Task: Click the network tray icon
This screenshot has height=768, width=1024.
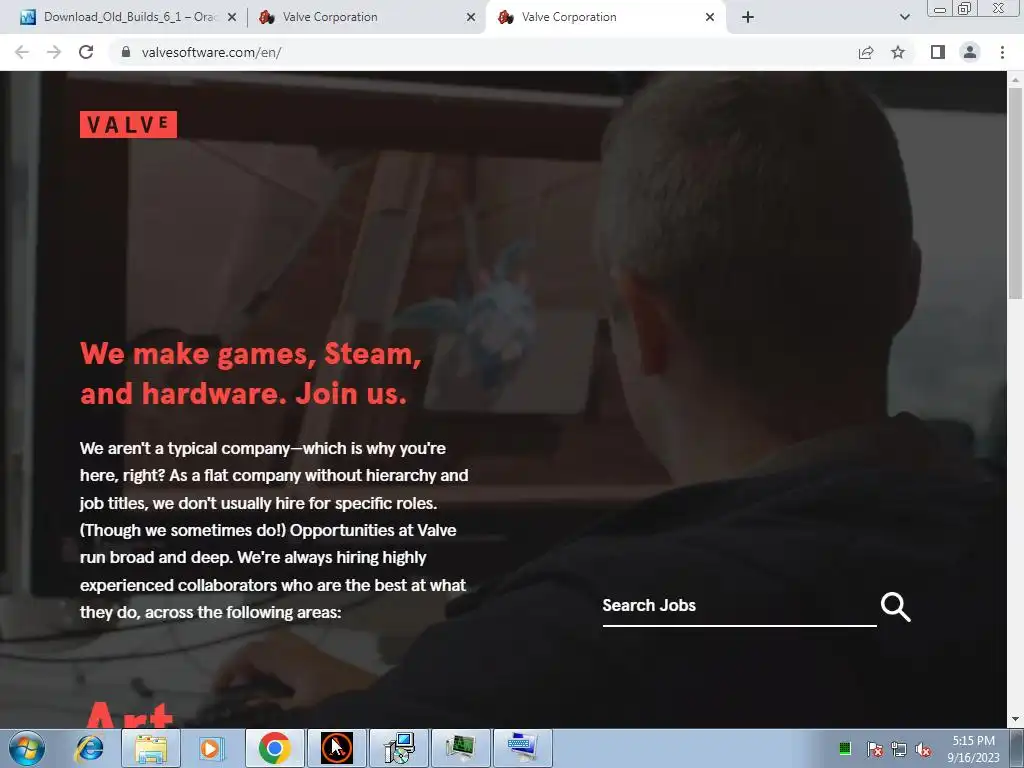Action: pos(899,749)
